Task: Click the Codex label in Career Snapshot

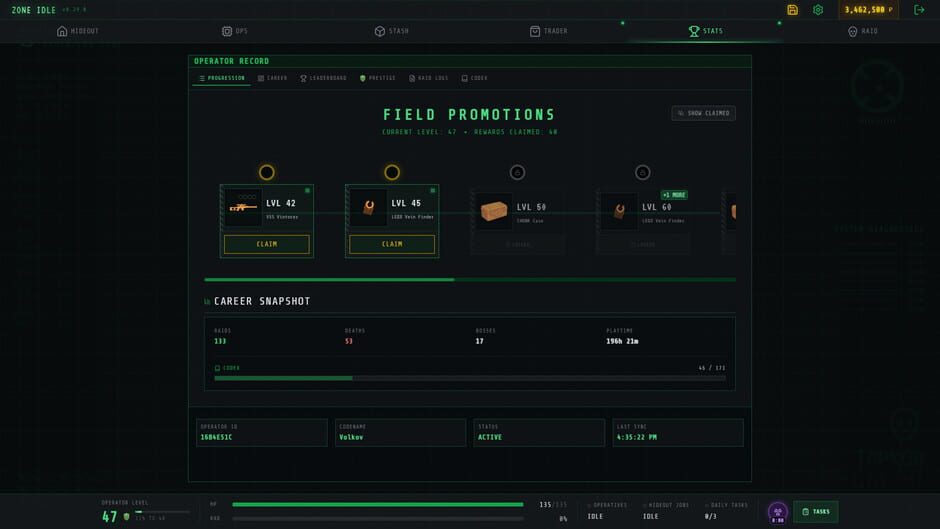Action: coord(227,368)
